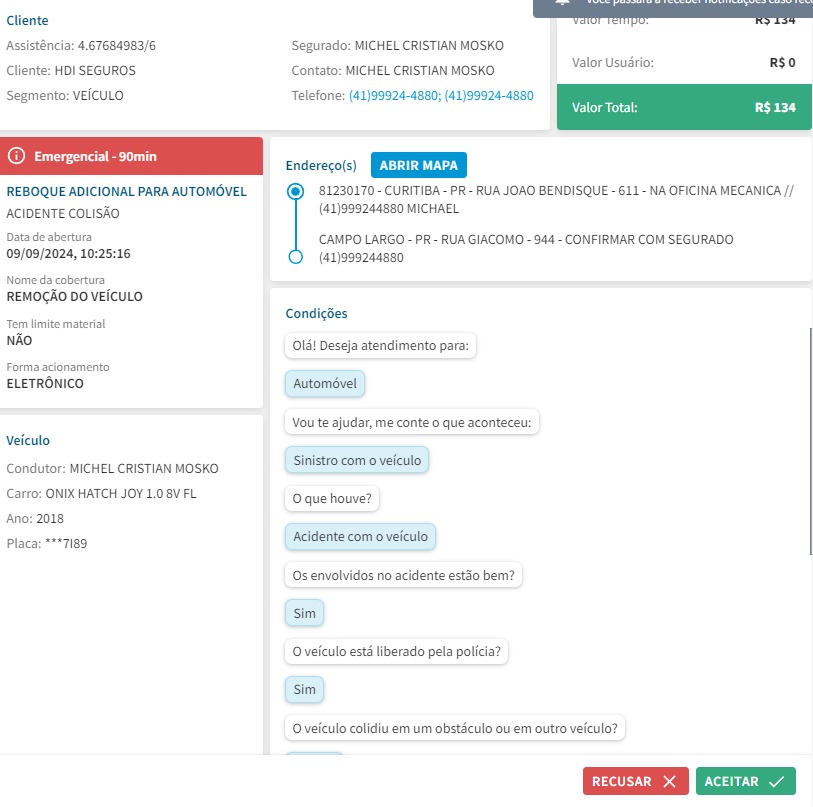Click the Endereço(s) label
813x807 pixels.
[321, 165]
